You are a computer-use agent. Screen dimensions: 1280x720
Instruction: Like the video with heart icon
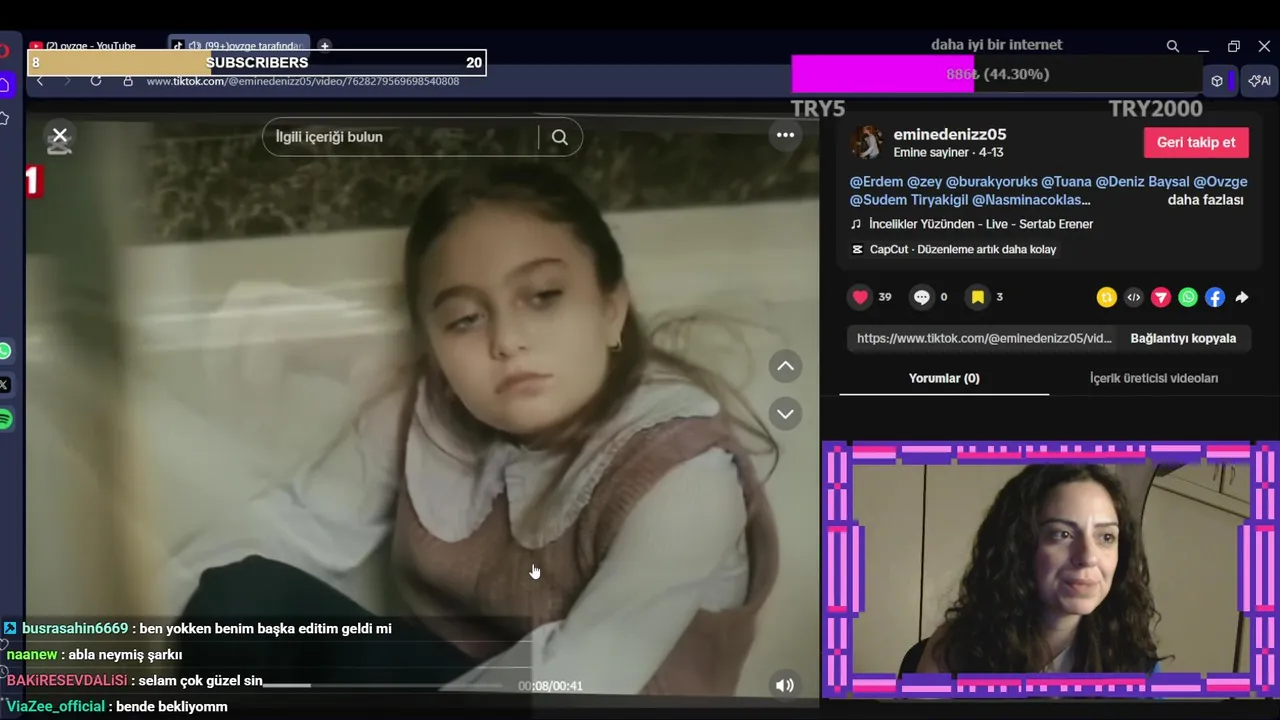pos(860,297)
